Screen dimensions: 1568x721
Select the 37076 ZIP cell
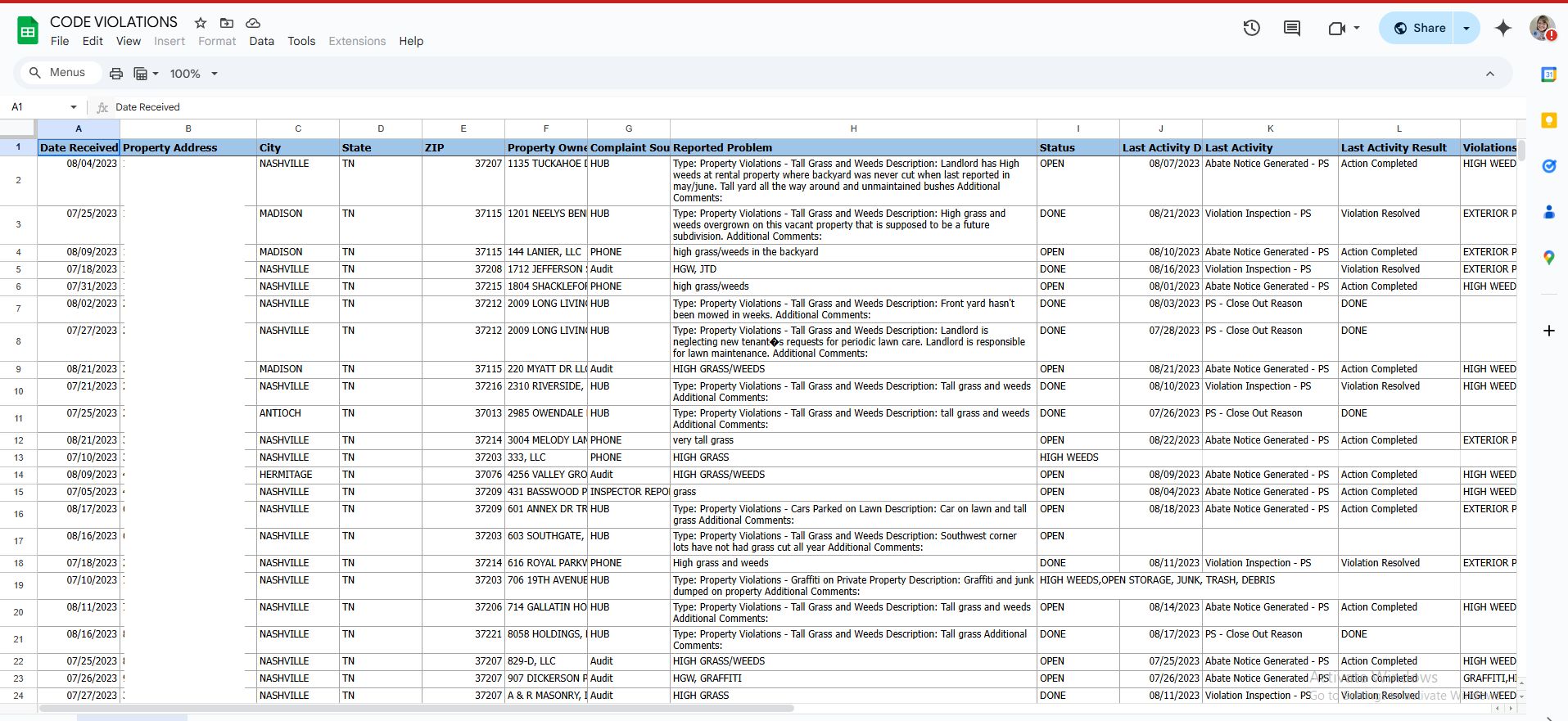(x=463, y=475)
